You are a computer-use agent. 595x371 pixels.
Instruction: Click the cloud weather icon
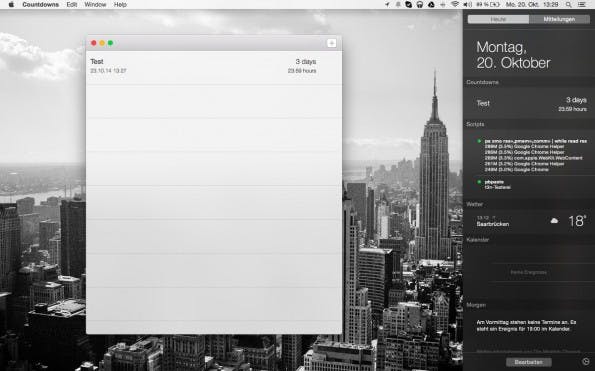pyautogui.click(x=554, y=220)
